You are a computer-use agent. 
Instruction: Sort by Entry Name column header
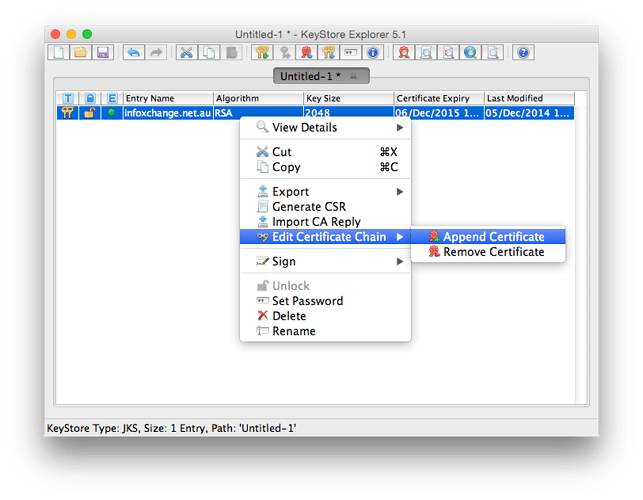[x=168, y=98]
